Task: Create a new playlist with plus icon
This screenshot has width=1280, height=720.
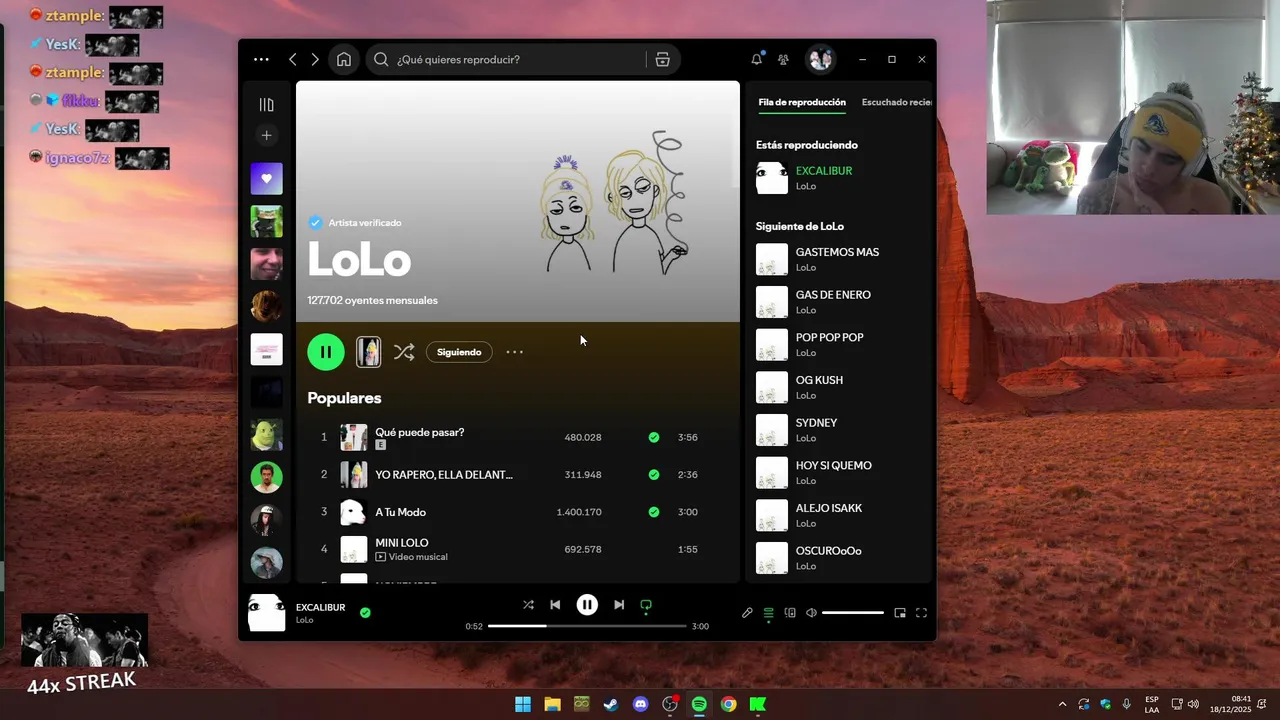Action: [266, 135]
